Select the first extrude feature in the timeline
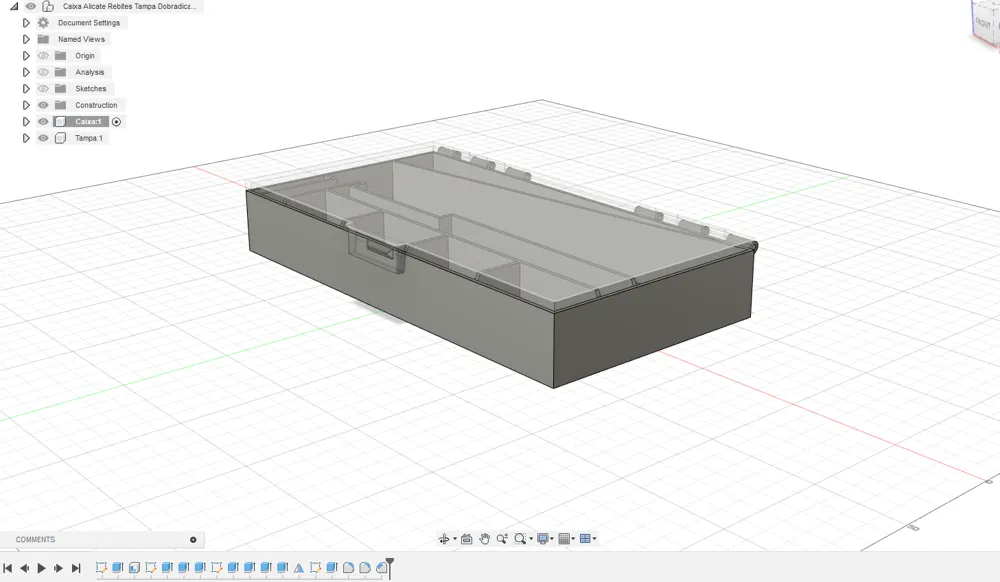This screenshot has height=582, width=1000. (117, 567)
